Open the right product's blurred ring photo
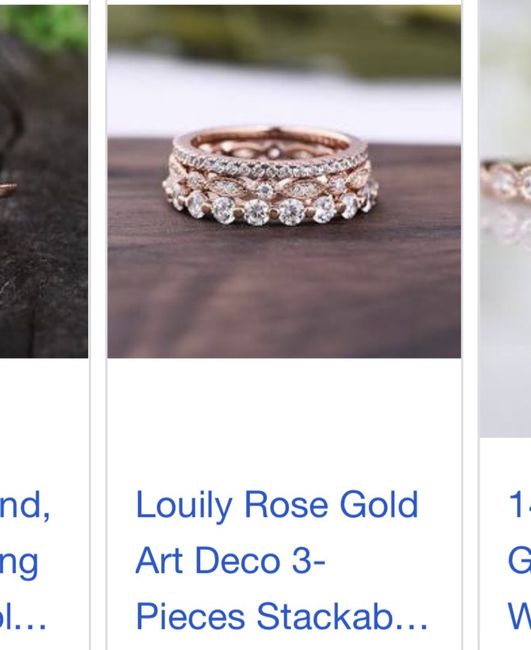Screen dimensions: 531x650 [505, 219]
